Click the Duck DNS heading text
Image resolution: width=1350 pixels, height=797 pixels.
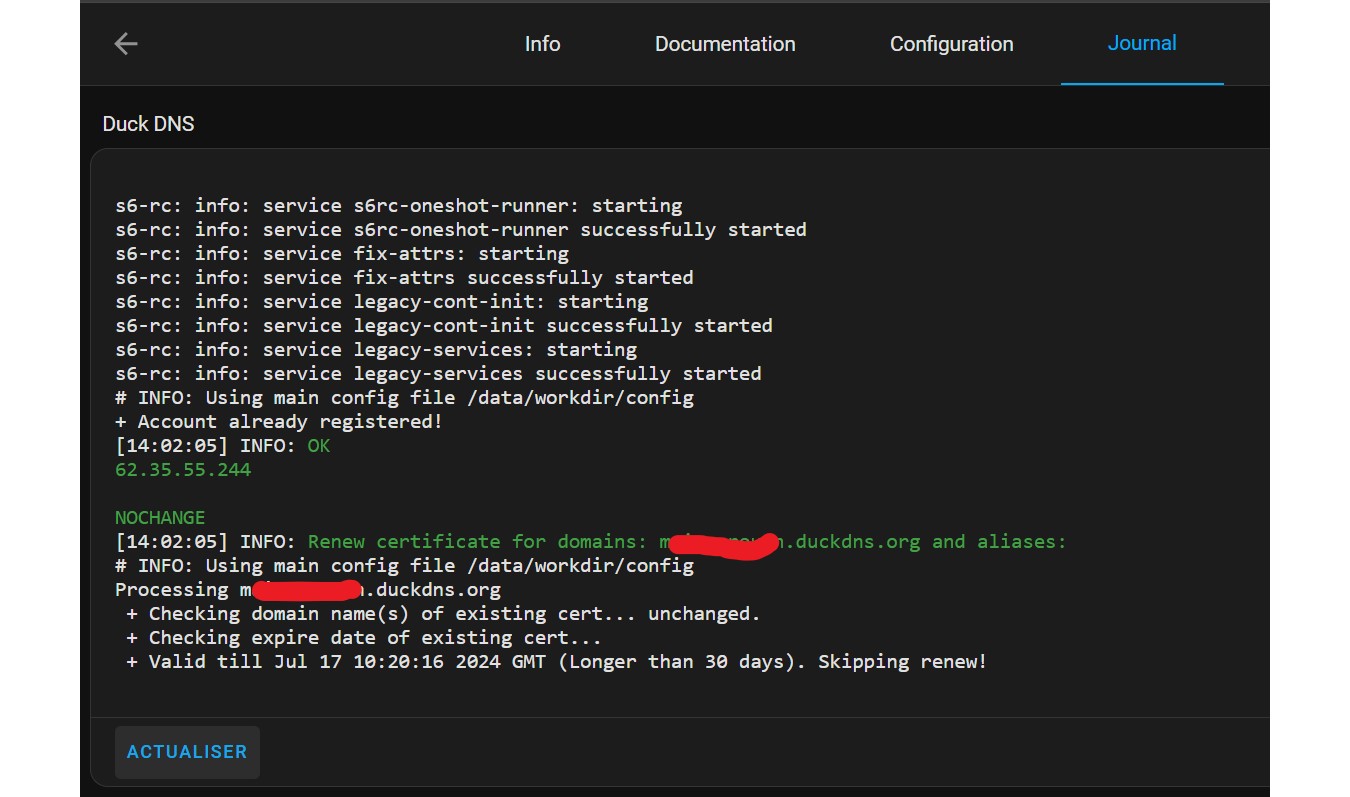click(x=148, y=124)
